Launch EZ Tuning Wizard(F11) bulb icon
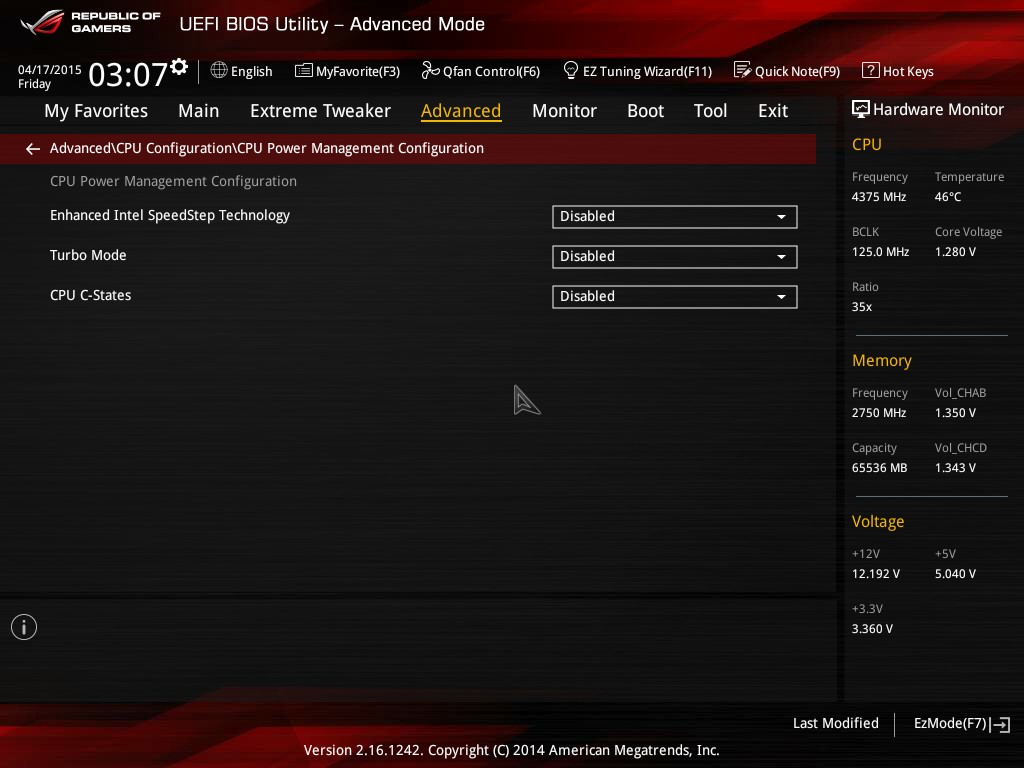The height and width of the screenshot is (768, 1024). point(570,70)
